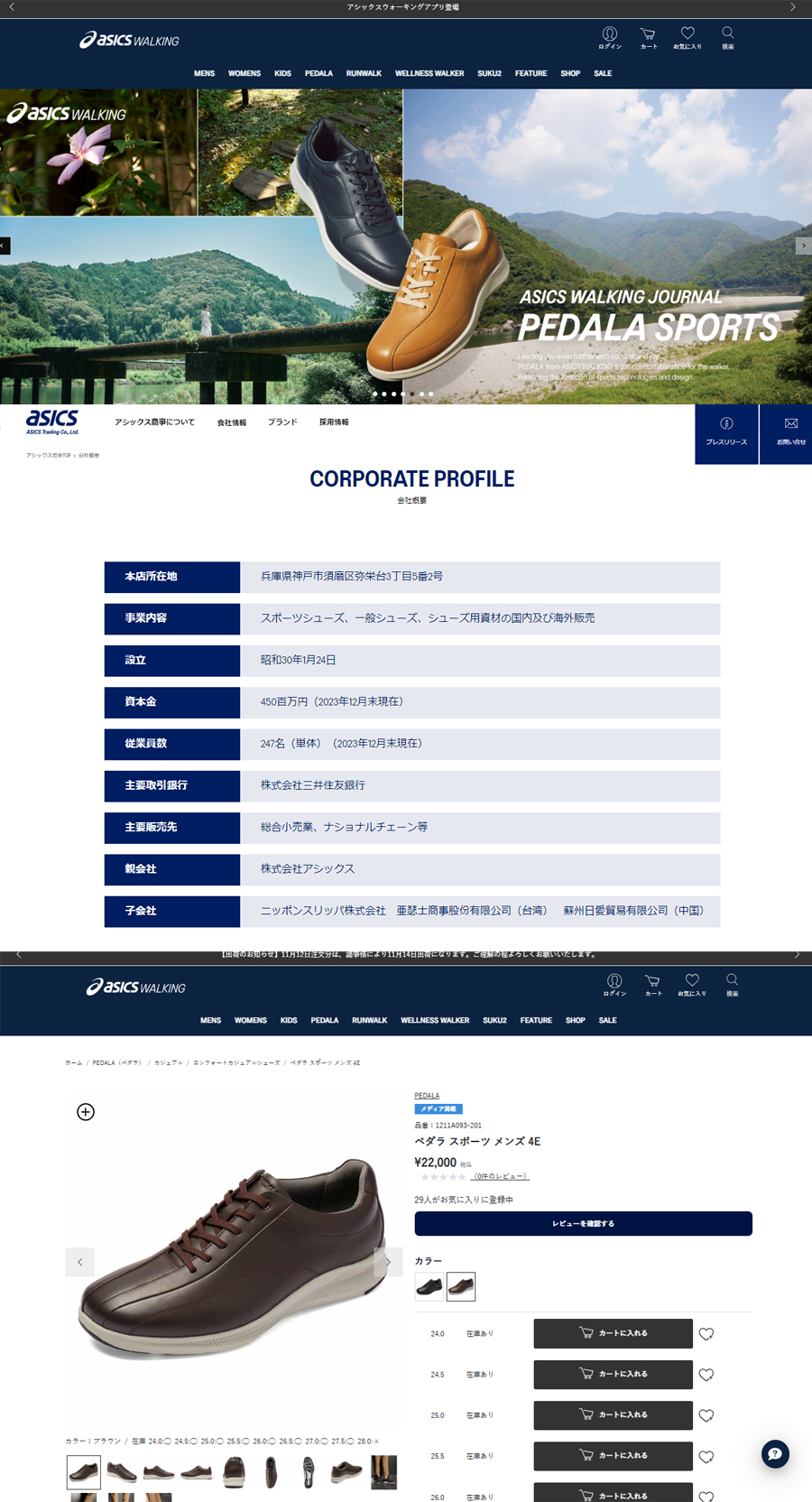Open お問い合せ contact mail tile
Screen dimensions: 812x1502
click(787, 434)
